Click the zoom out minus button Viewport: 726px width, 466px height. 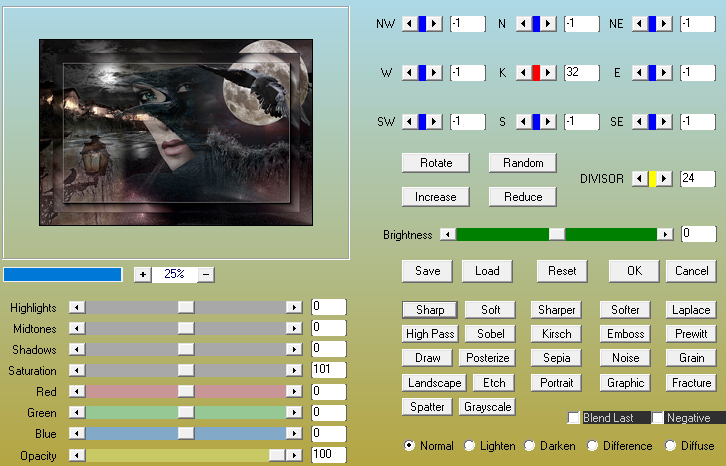pos(206,274)
